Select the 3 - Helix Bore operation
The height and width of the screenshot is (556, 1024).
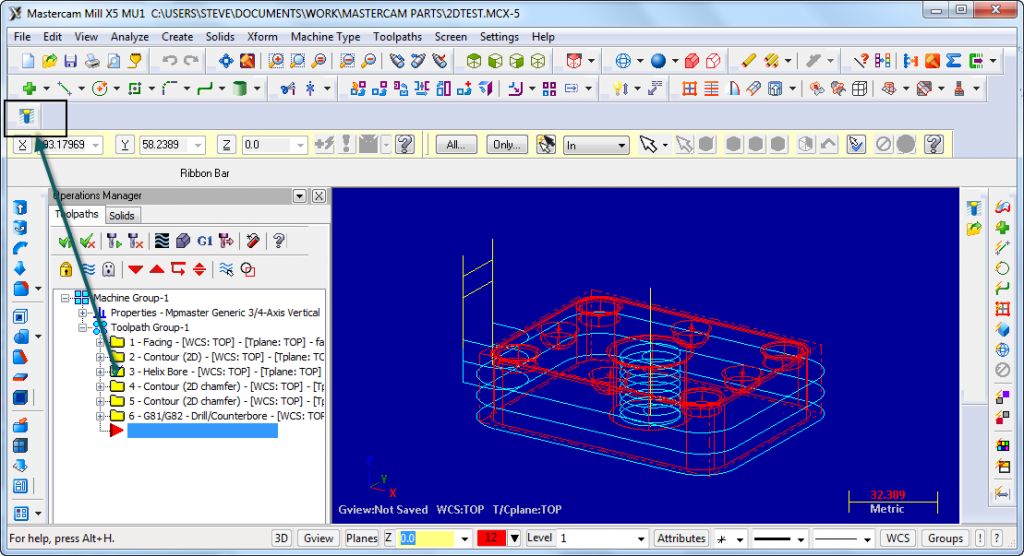(225, 372)
